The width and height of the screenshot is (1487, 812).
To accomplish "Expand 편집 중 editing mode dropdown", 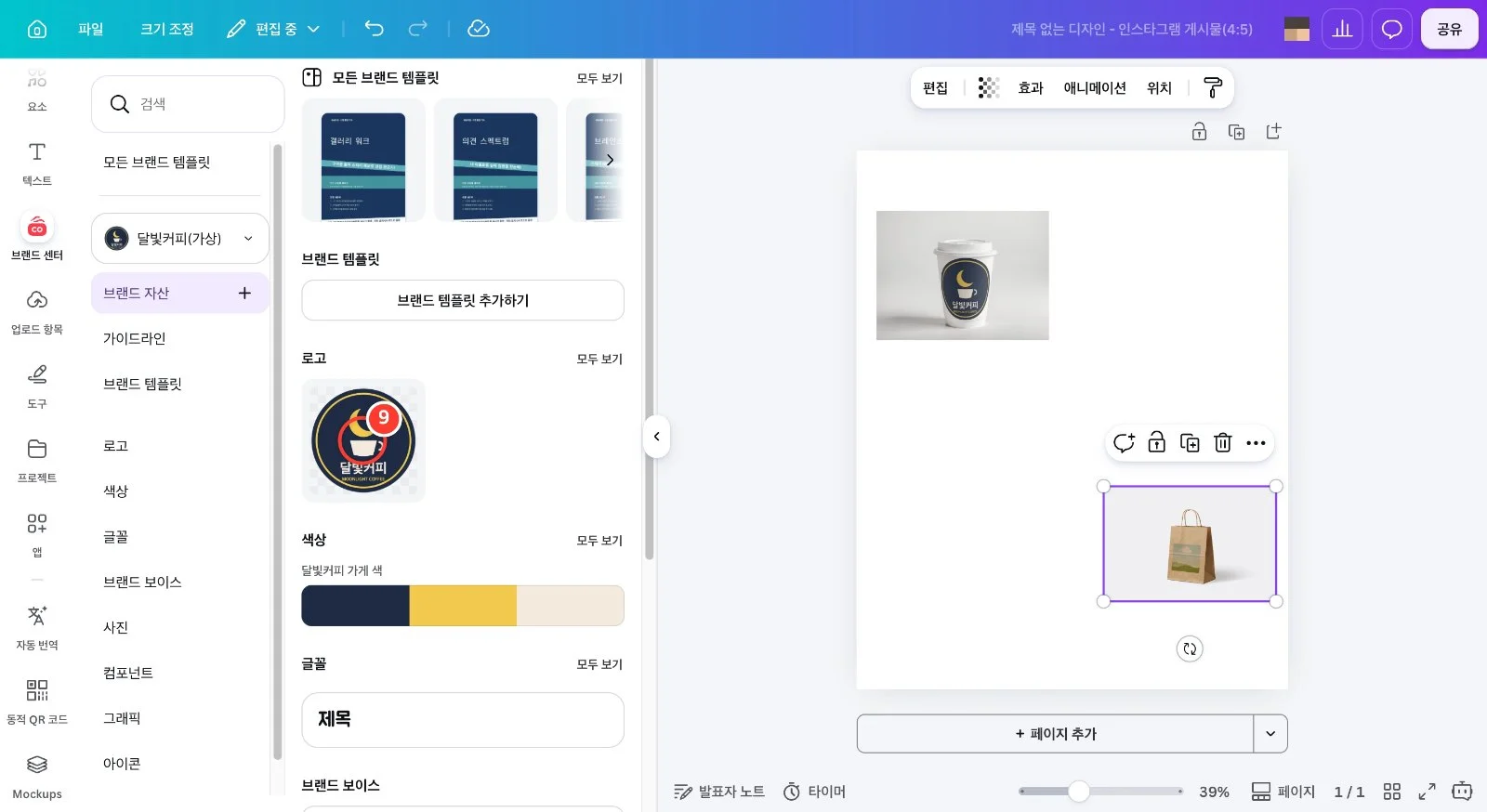I will 273,29.
